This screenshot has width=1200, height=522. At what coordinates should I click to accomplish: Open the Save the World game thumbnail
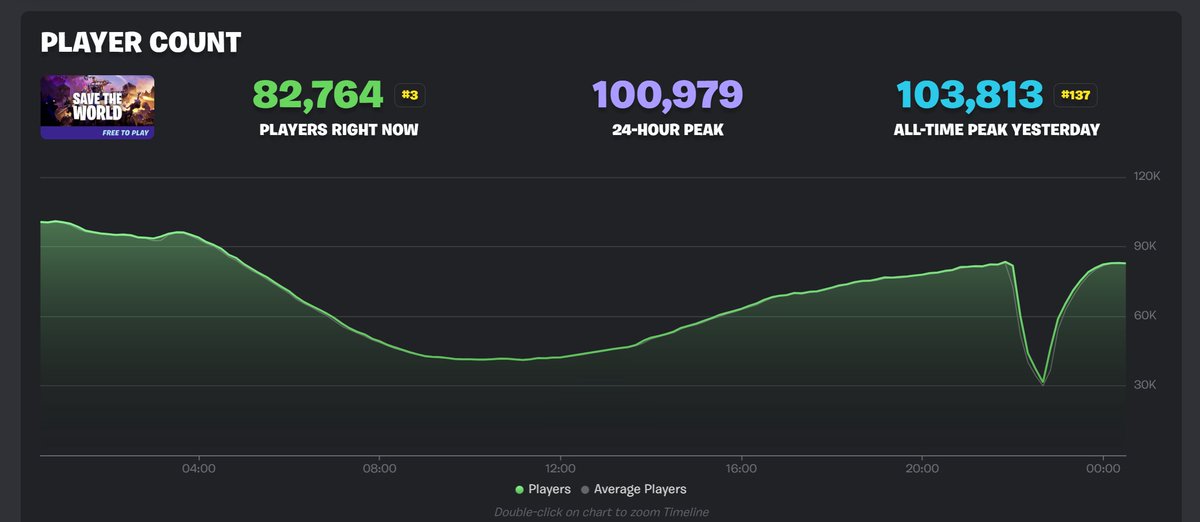click(97, 106)
